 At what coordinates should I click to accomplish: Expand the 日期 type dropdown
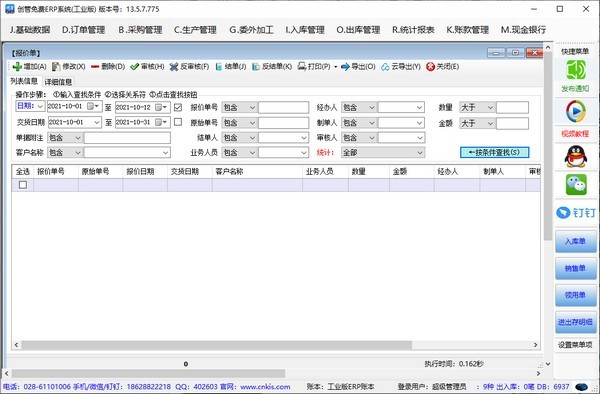point(40,106)
